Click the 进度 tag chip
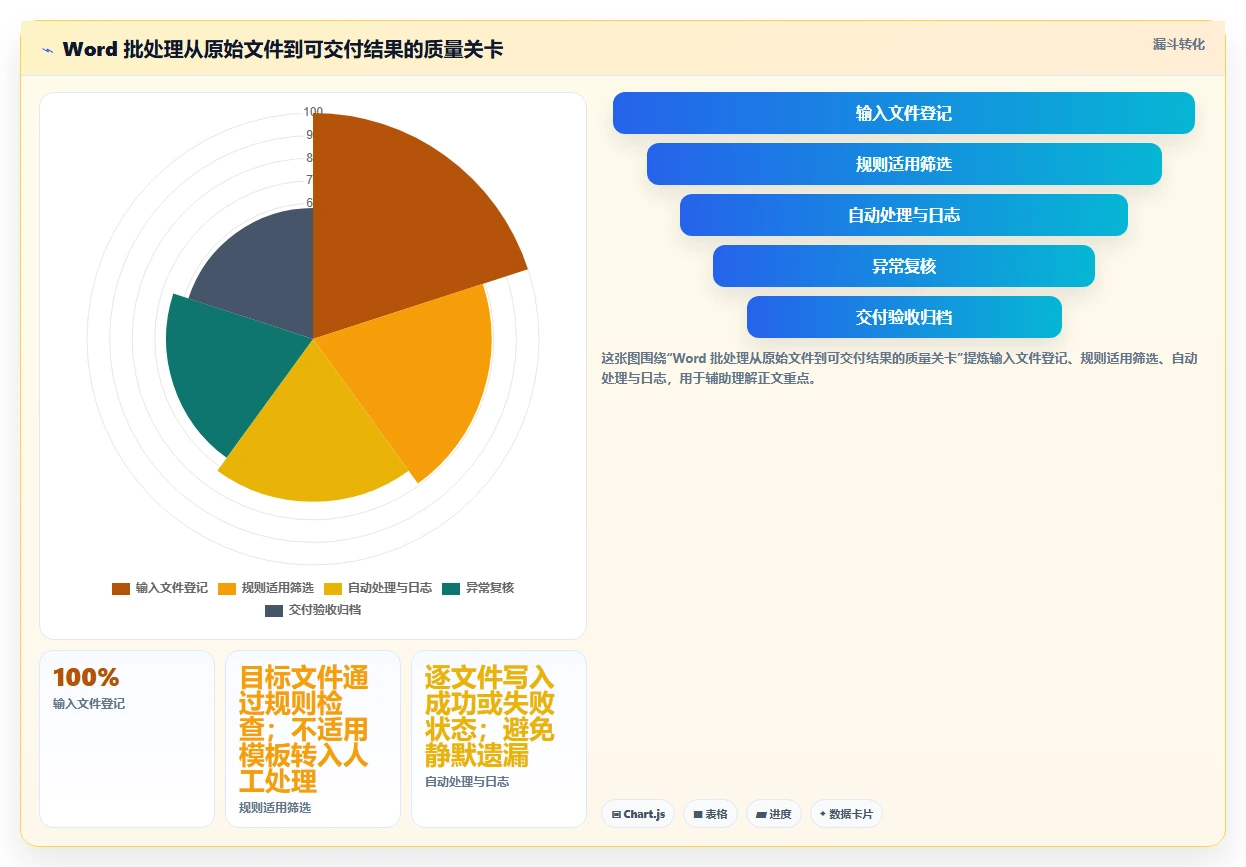 pos(774,814)
